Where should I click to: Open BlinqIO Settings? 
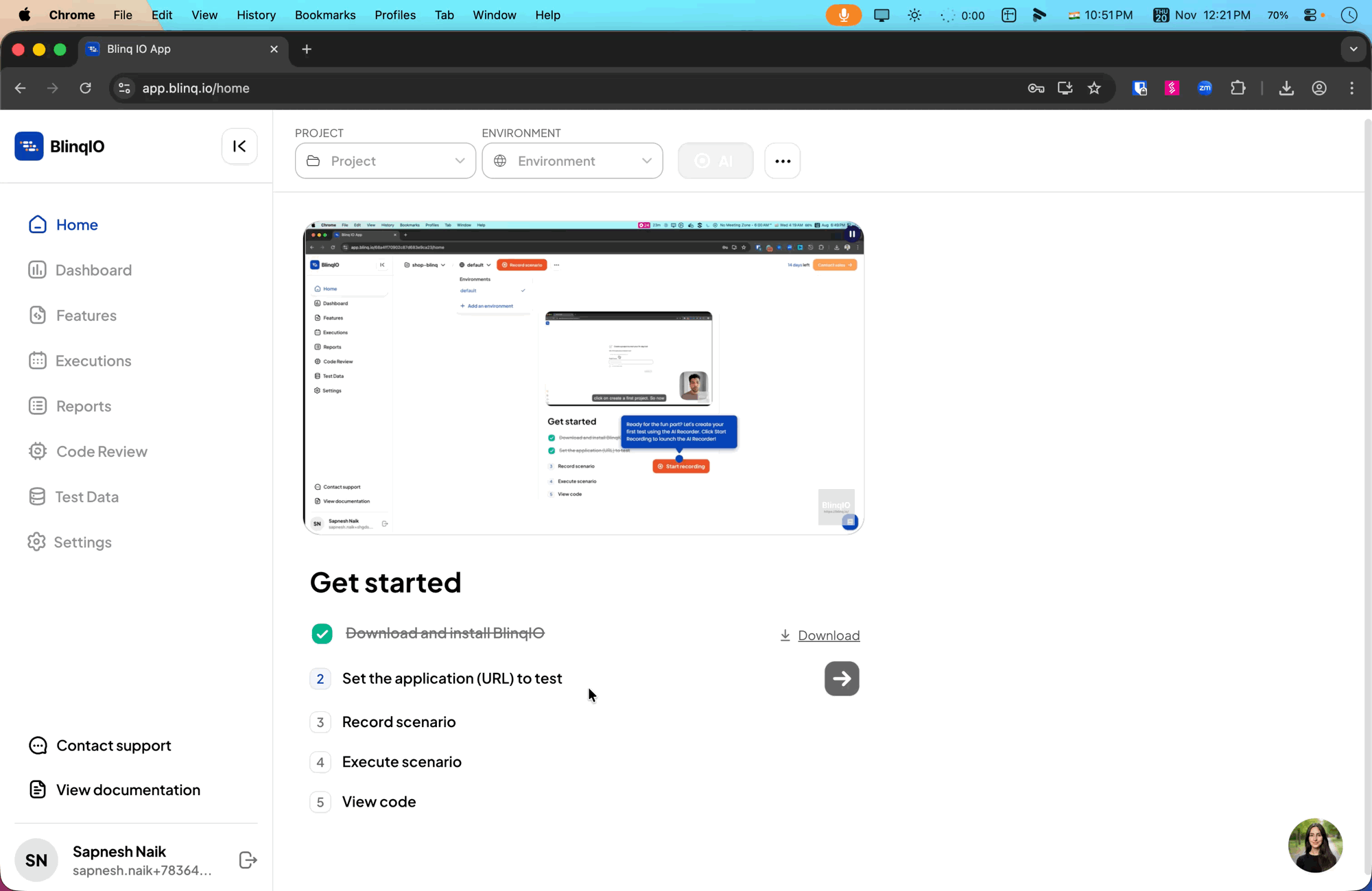tap(83, 542)
